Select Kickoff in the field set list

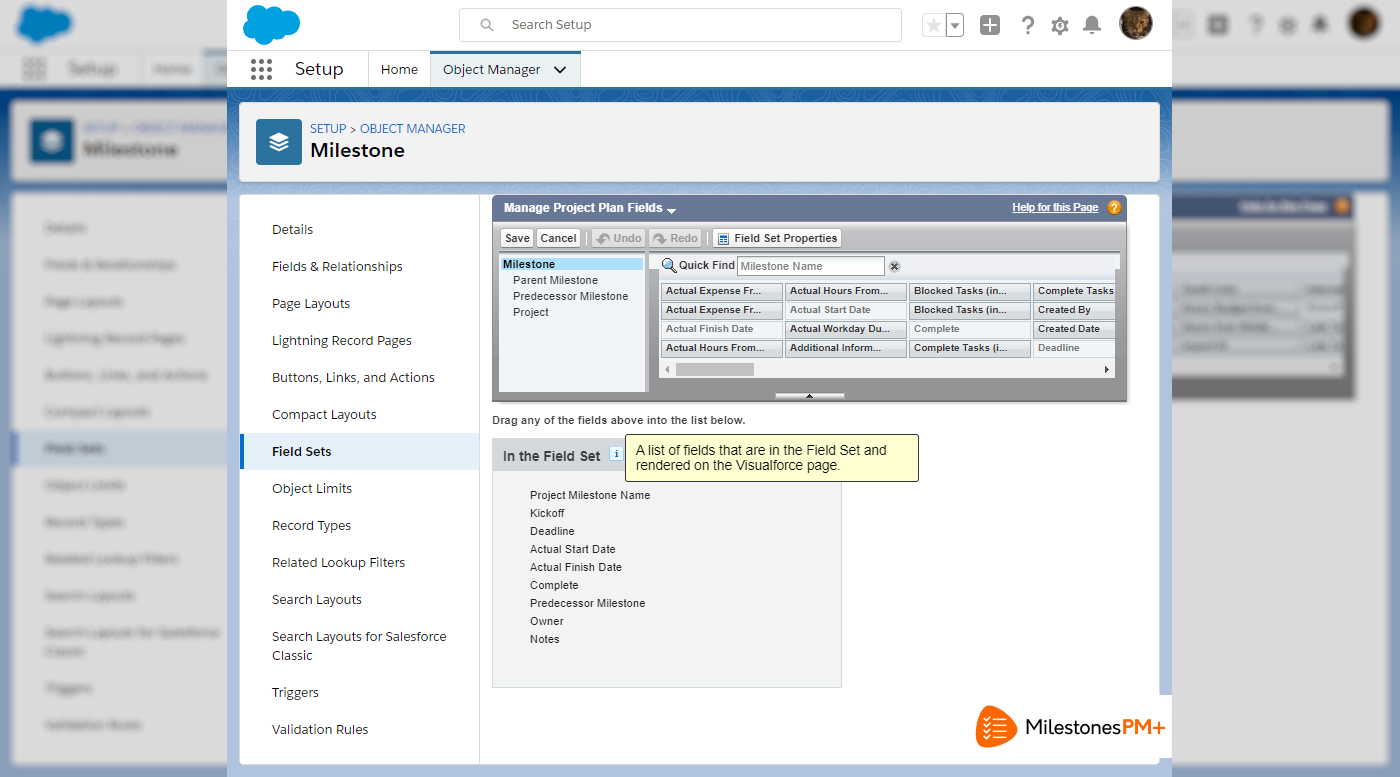click(x=547, y=513)
